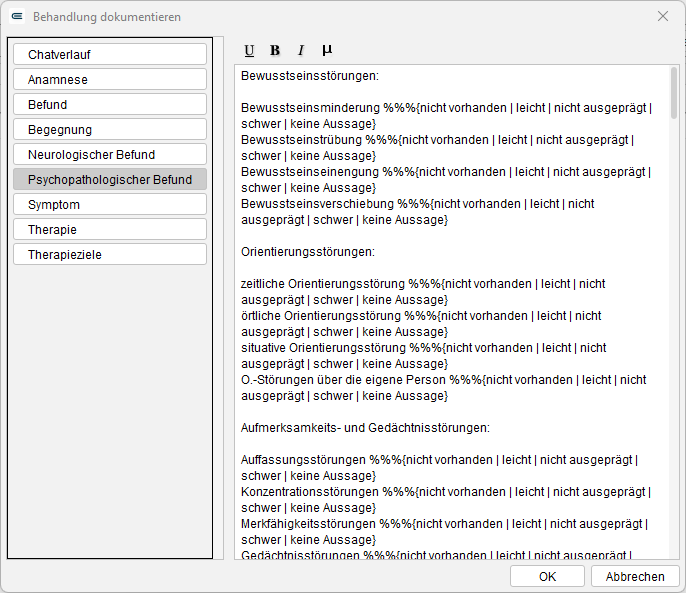686x593 pixels.
Task: Click the Abbrechen button
Action: (635, 576)
